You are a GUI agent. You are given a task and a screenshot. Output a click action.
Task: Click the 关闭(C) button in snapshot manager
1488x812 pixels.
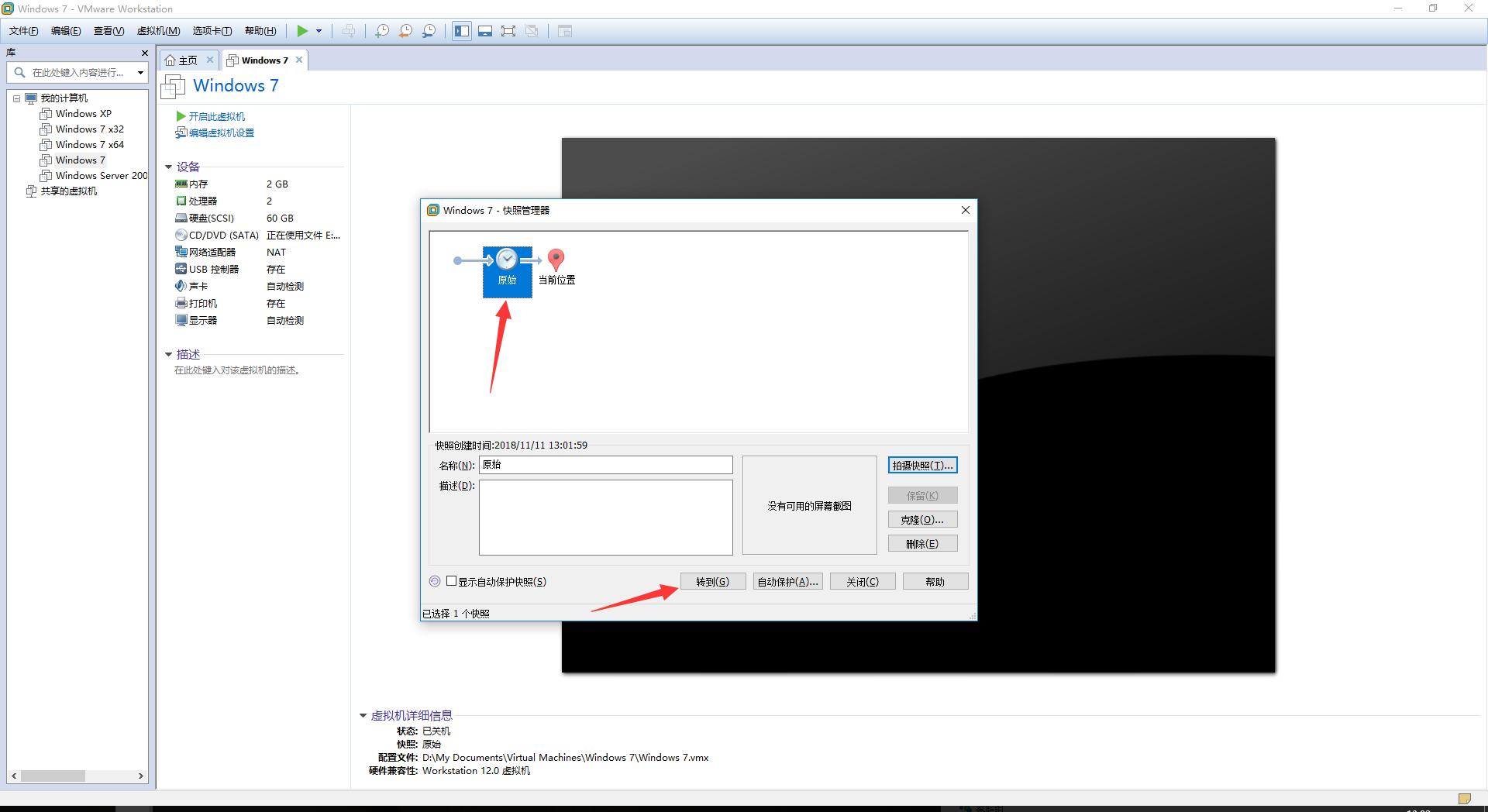863,582
